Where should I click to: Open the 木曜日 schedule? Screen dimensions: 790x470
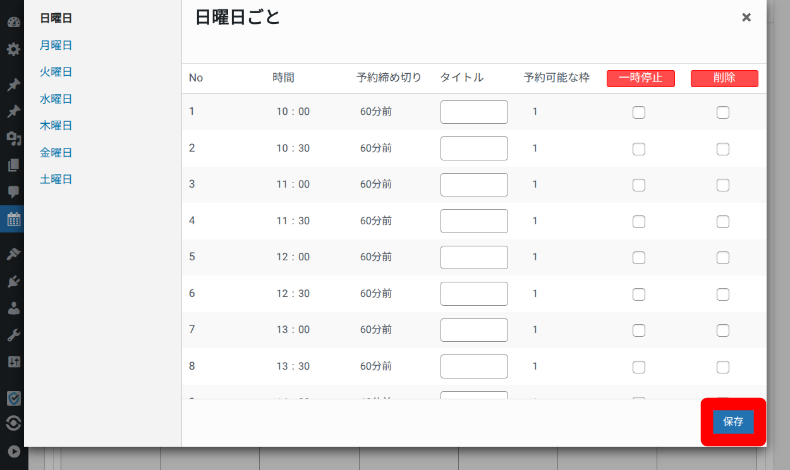point(56,125)
